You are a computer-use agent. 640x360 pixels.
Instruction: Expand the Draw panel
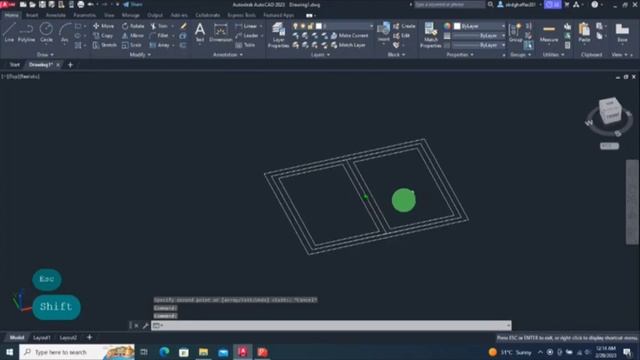click(x=45, y=54)
